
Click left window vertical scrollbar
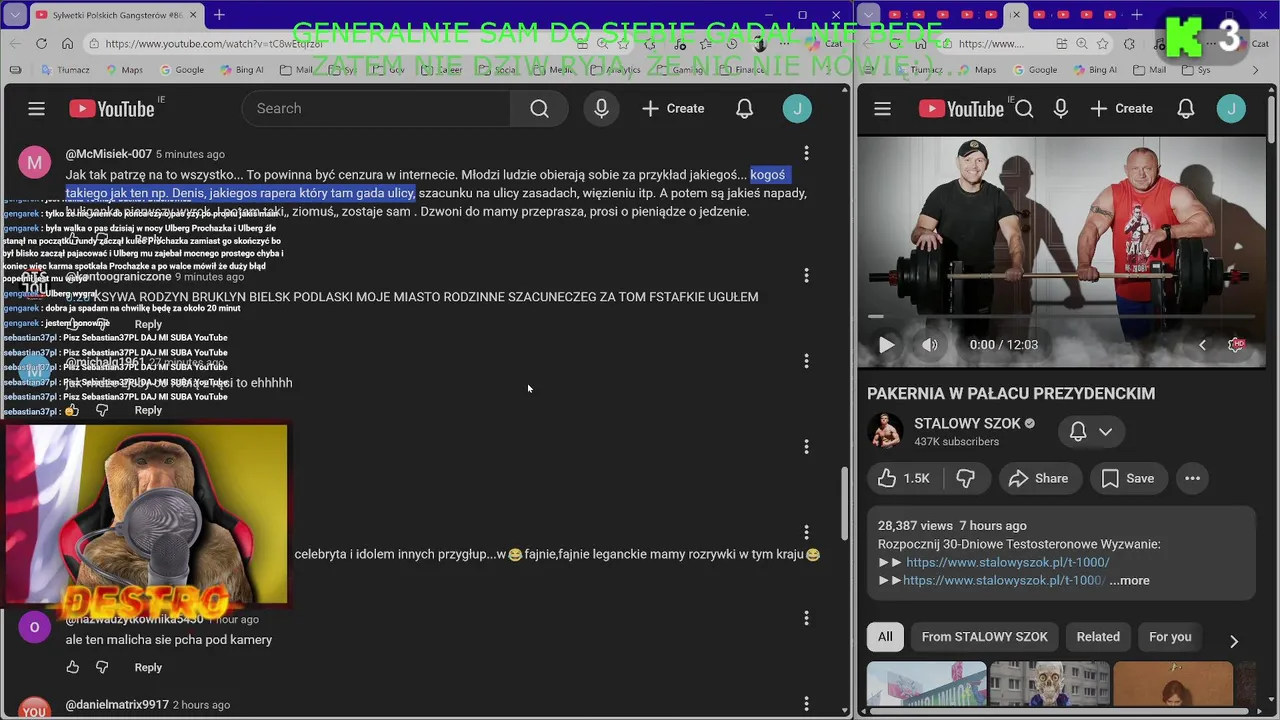[846, 504]
